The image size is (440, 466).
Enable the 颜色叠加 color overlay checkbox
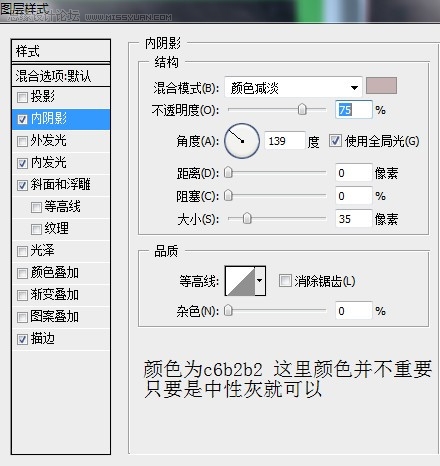pyautogui.click(x=22, y=273)
